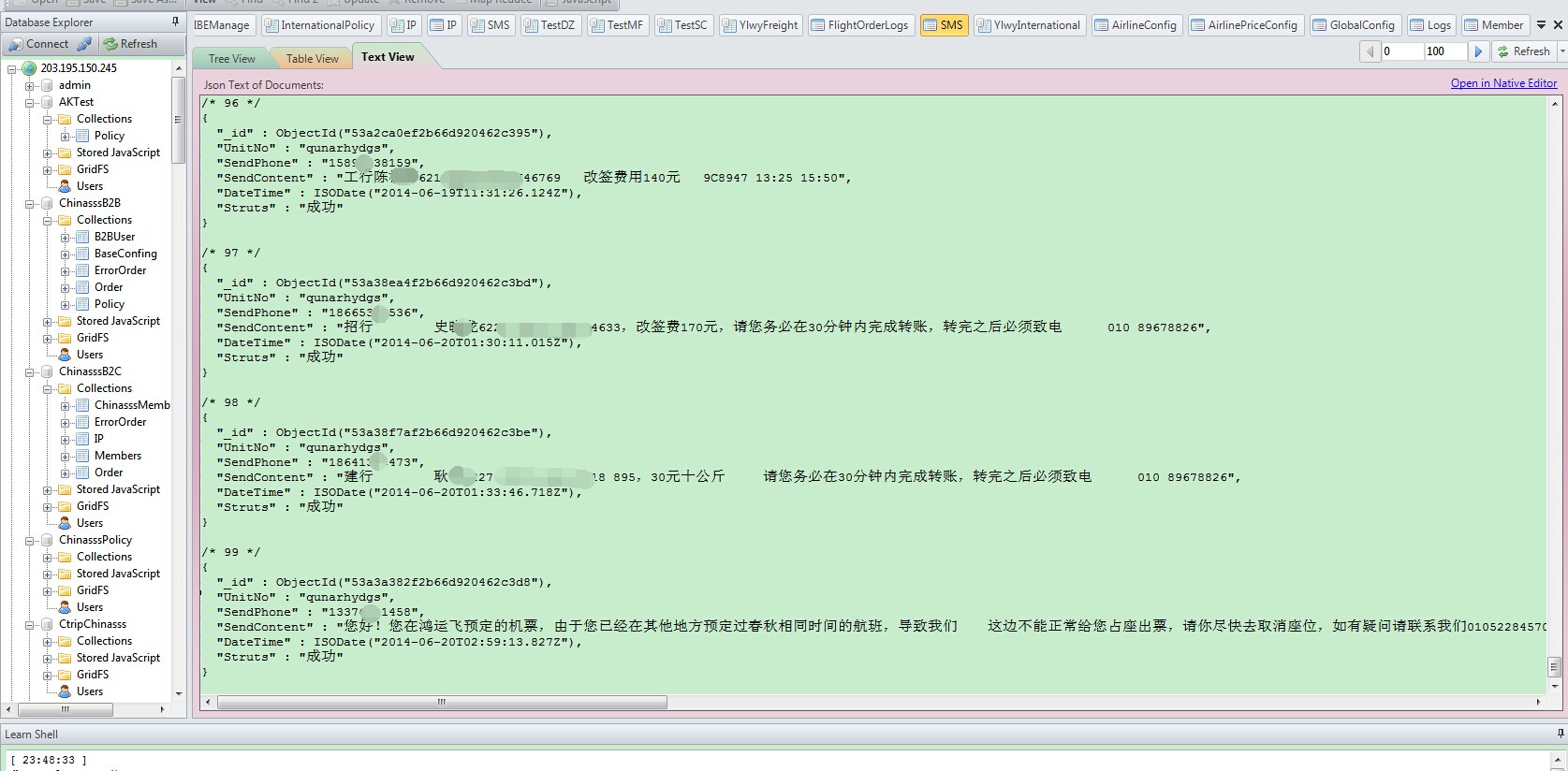1568x771 pixels.
Task: Switch to the Table View tab
Action: [313, 58]
